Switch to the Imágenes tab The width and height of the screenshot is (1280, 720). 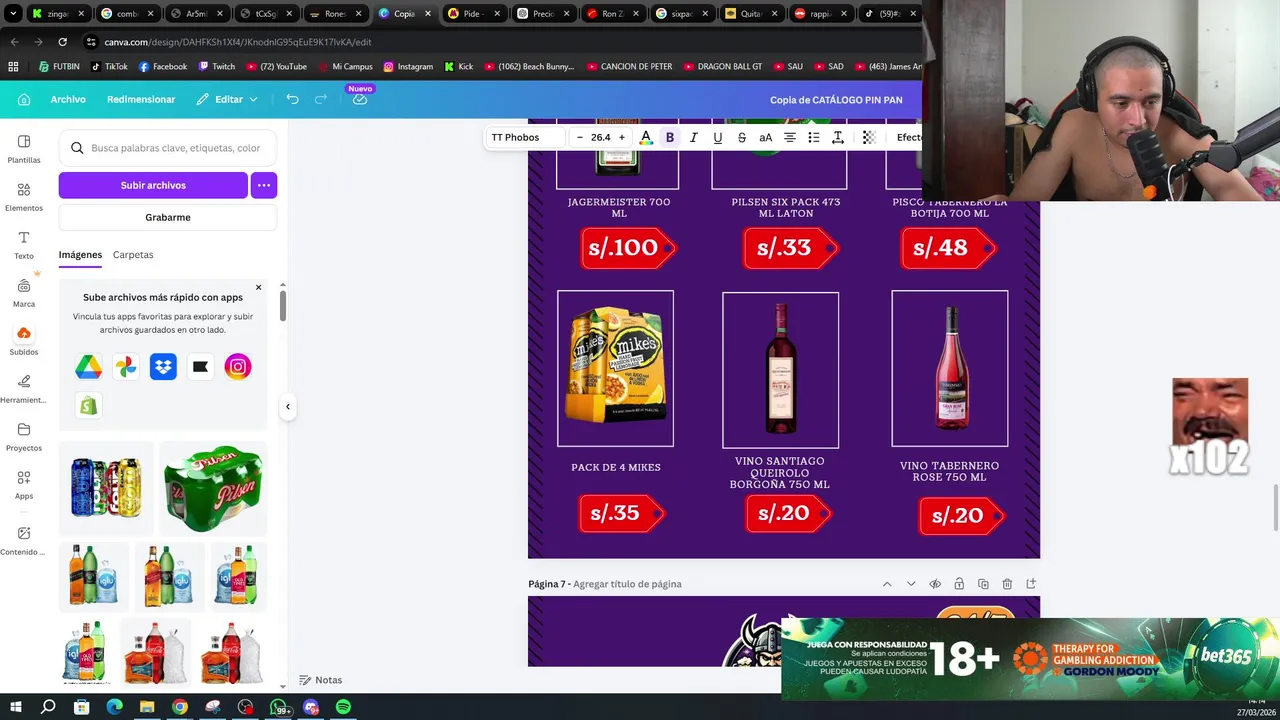click(x=80, y=255)
